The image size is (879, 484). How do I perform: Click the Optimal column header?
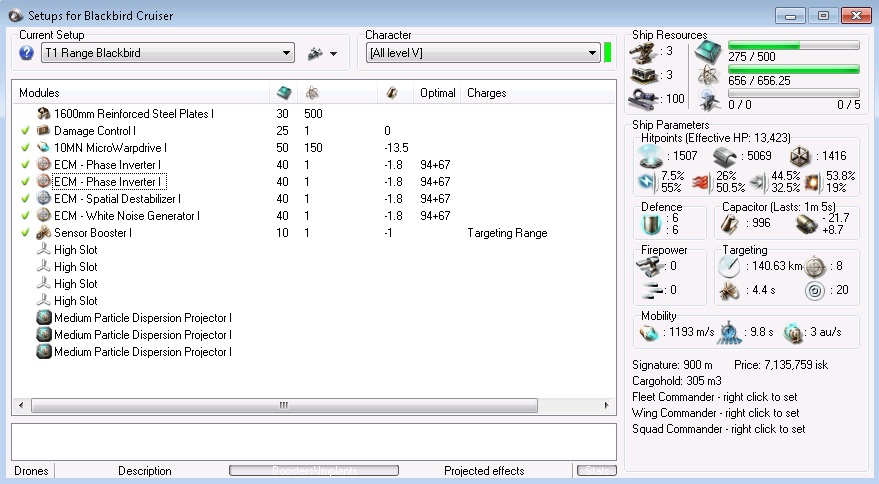coord(437,93)
